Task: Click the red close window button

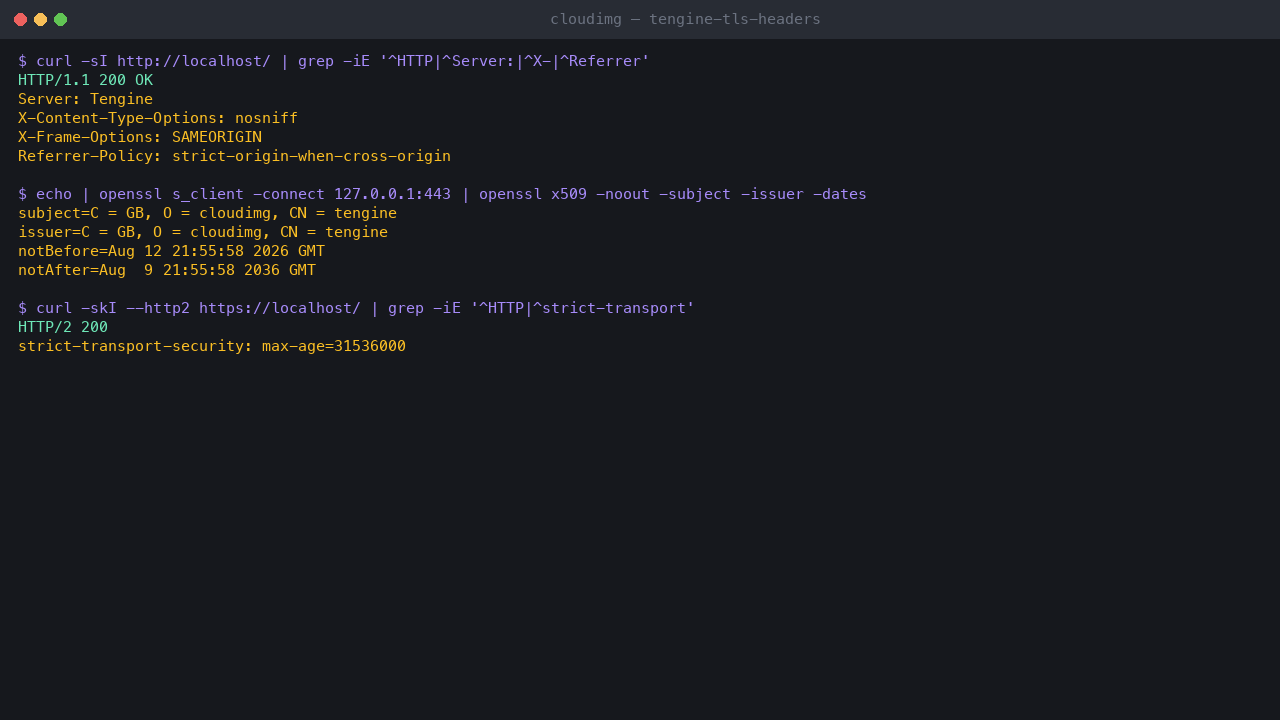Action: (20, 19)
